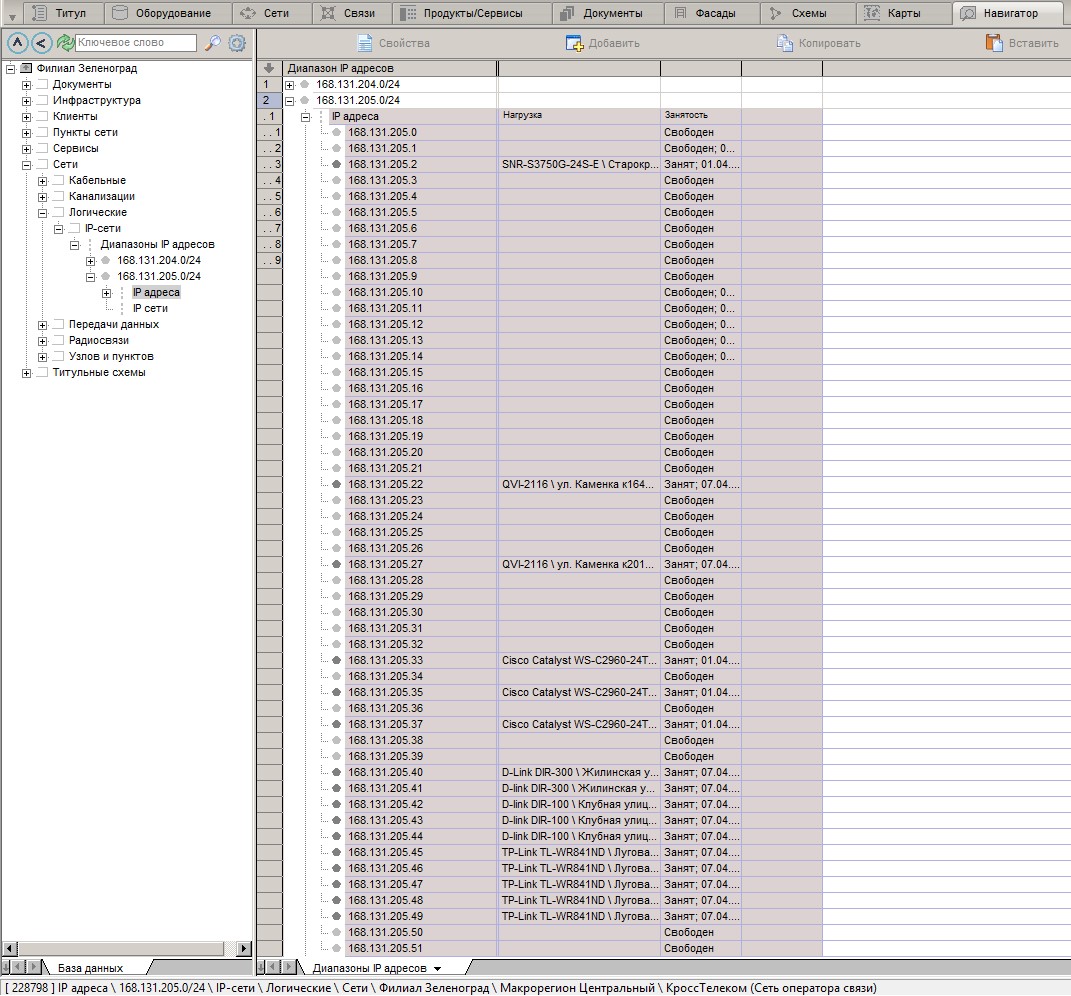
Task: Click the hexagon marker beside 168.131.205.49
Action: coord(337,916)
